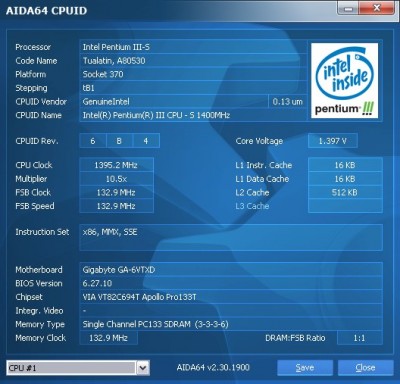The width and height of the screenshot is (400, 384).
Task: Click the platform value 'Socket 370'
Action: tap(103, 74)
